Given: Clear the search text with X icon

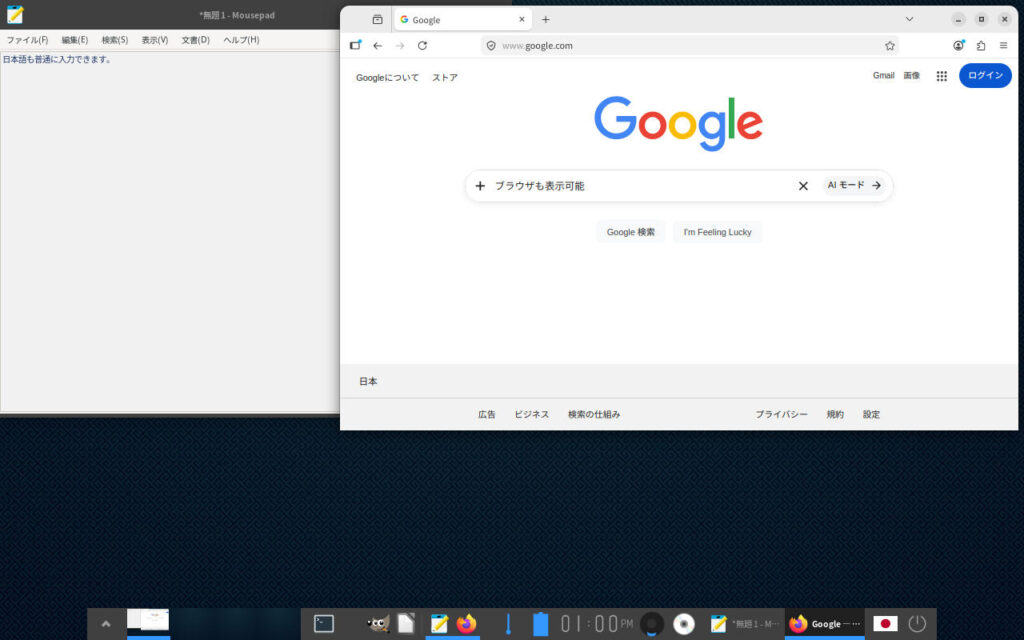Looking at the screenshot, I should click(803, 186).
